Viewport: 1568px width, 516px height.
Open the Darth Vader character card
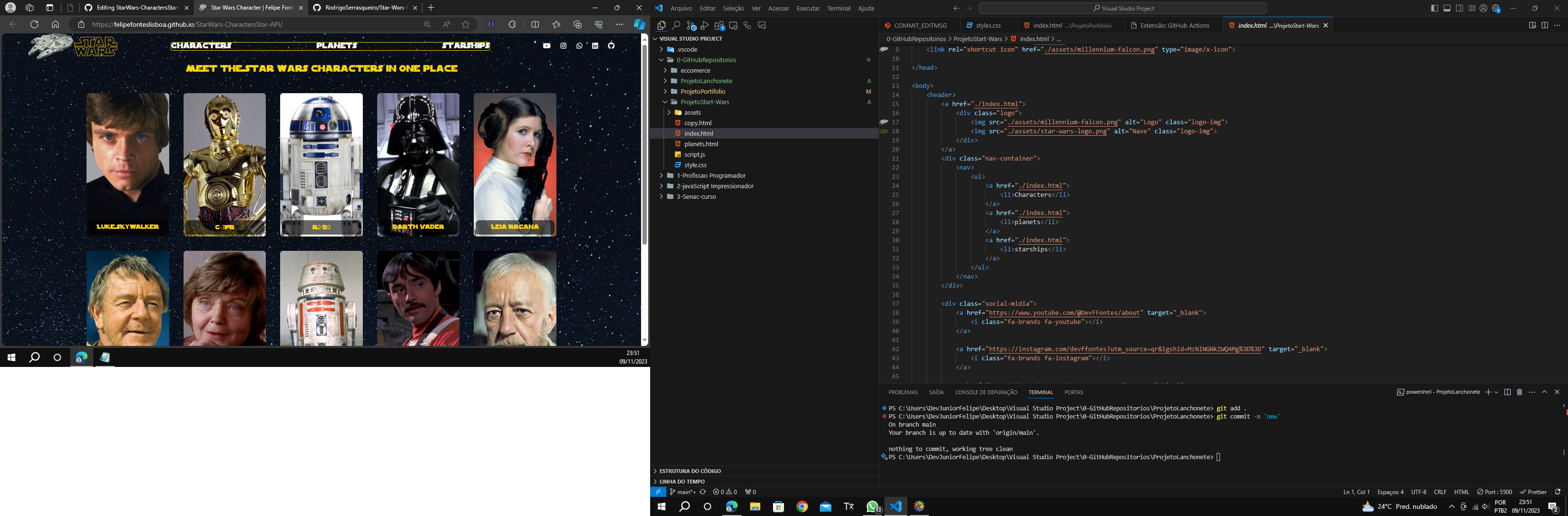(418, 164)
